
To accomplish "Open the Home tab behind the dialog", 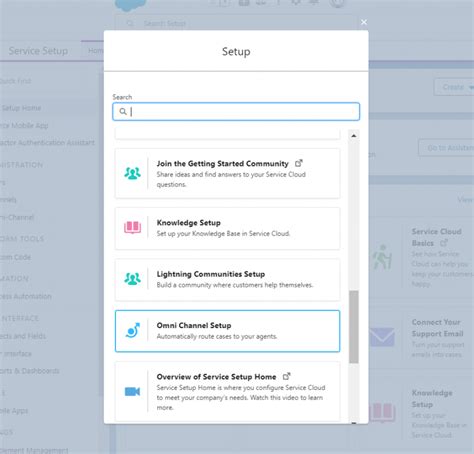I will (95, 51).
